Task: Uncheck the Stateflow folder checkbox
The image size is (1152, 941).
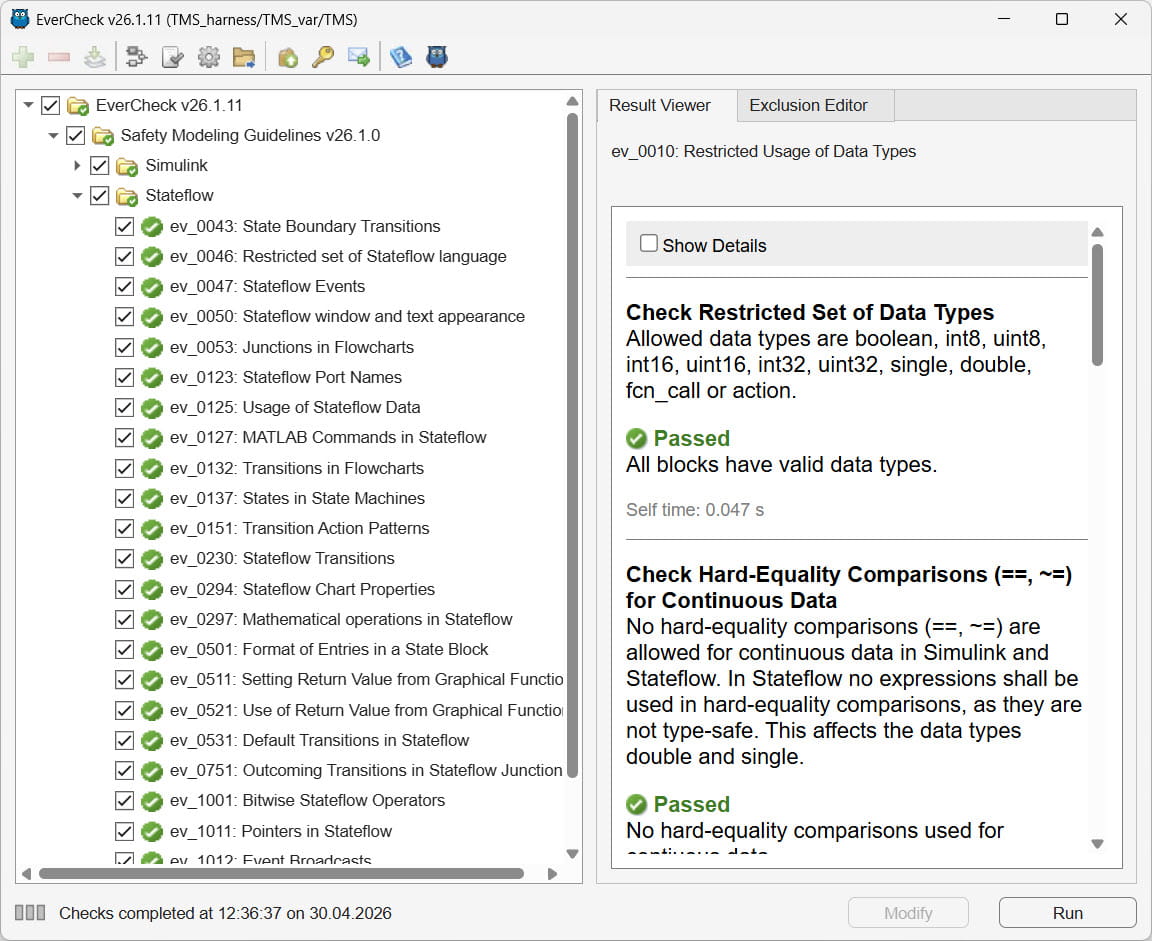Action: coord(99,196)
